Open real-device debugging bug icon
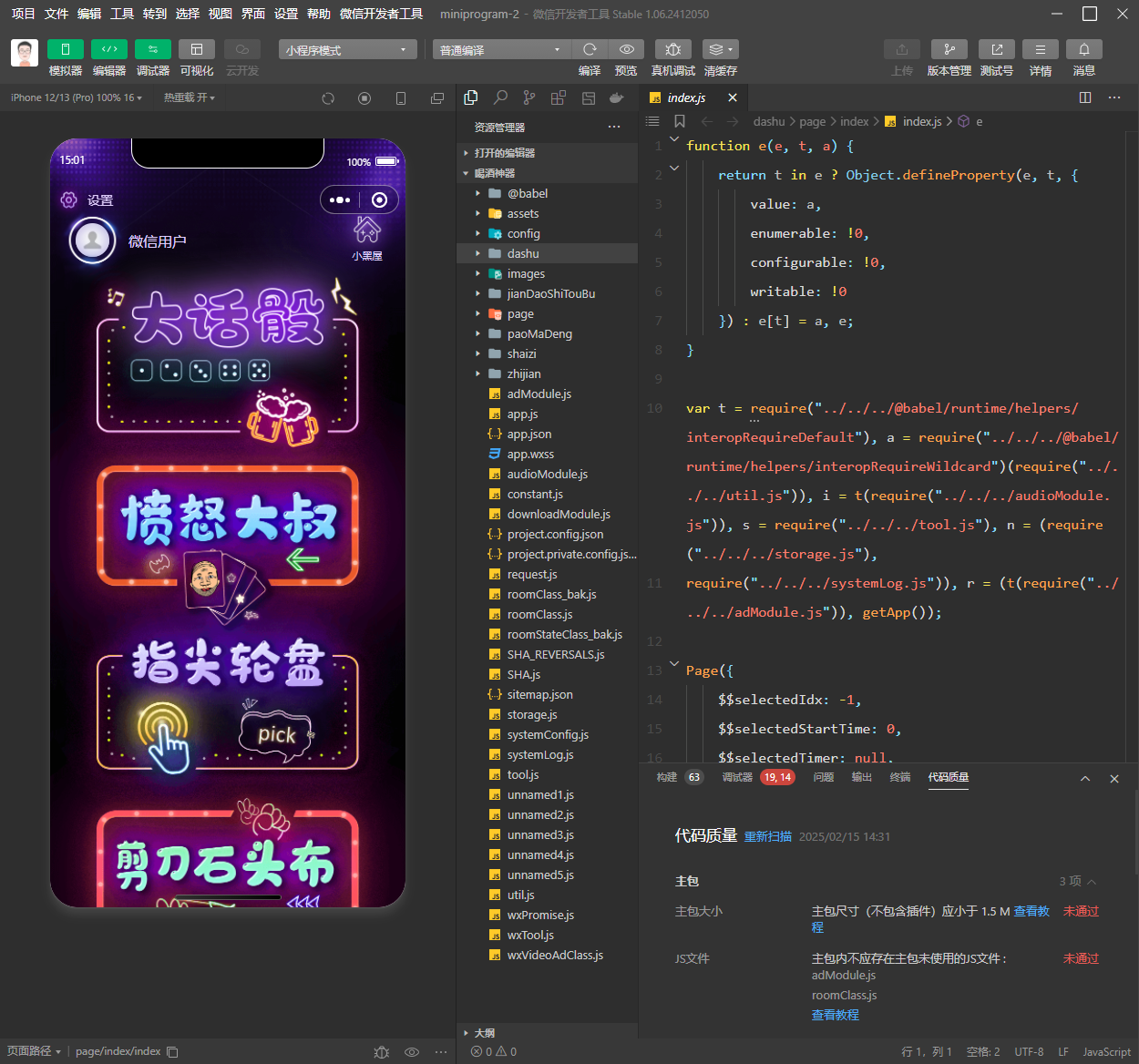 click(672, 49)
